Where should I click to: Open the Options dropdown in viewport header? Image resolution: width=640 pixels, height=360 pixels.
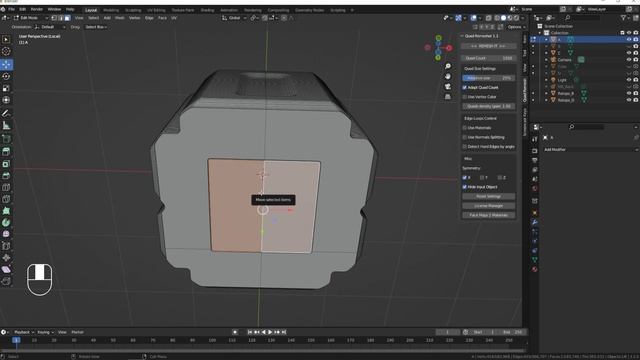[516, 27]
